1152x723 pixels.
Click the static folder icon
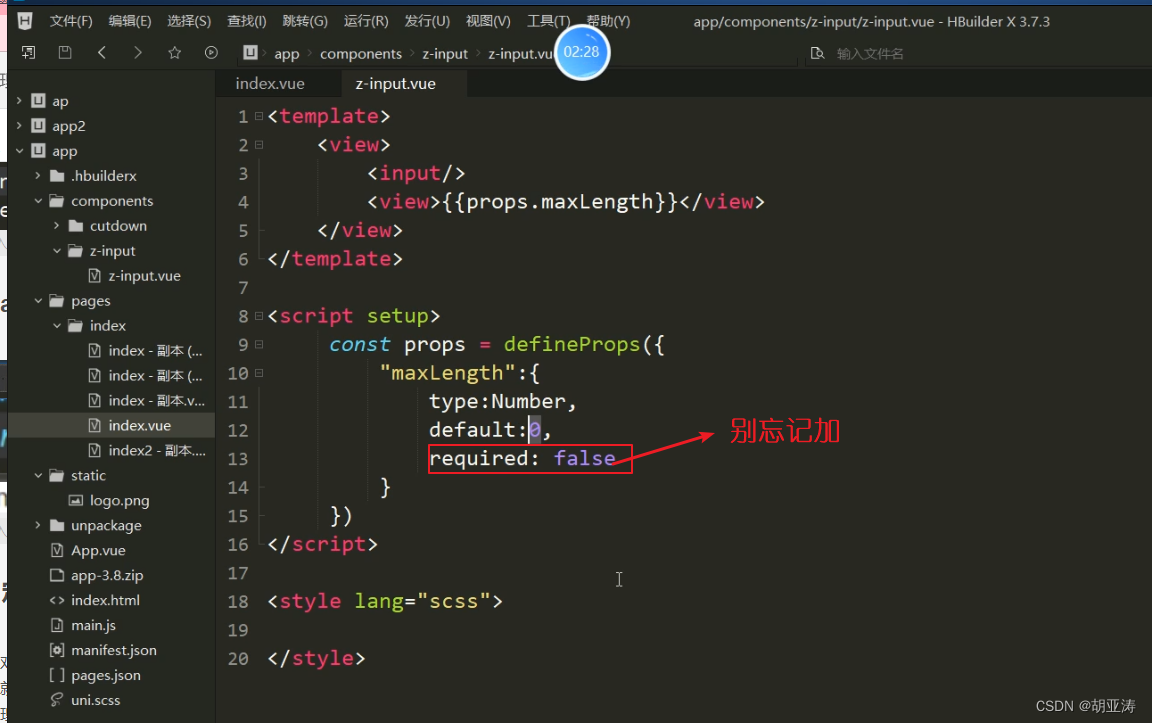(x=57, y=475)
